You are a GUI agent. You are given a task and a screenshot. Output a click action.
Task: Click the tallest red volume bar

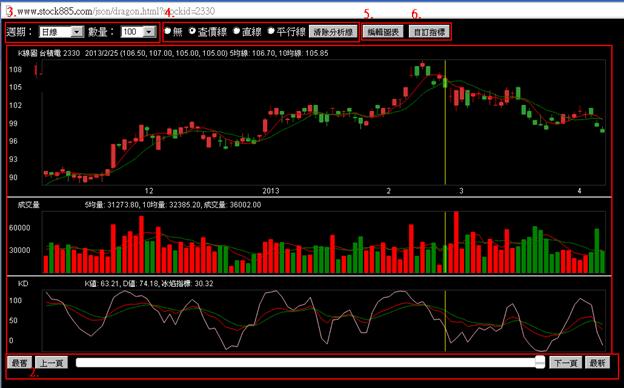[x=456, y=242]
